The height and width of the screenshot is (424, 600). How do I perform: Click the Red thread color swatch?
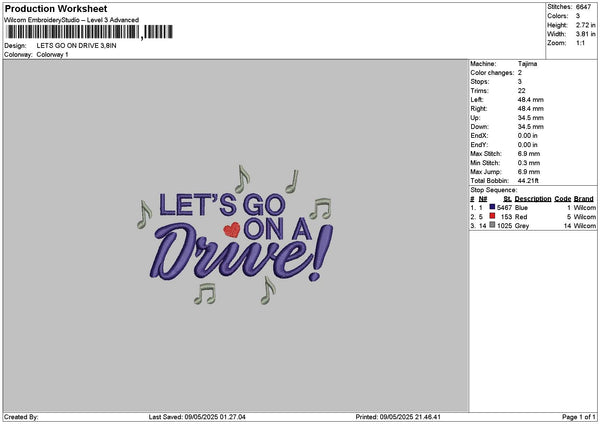click(x=492, y=216)
